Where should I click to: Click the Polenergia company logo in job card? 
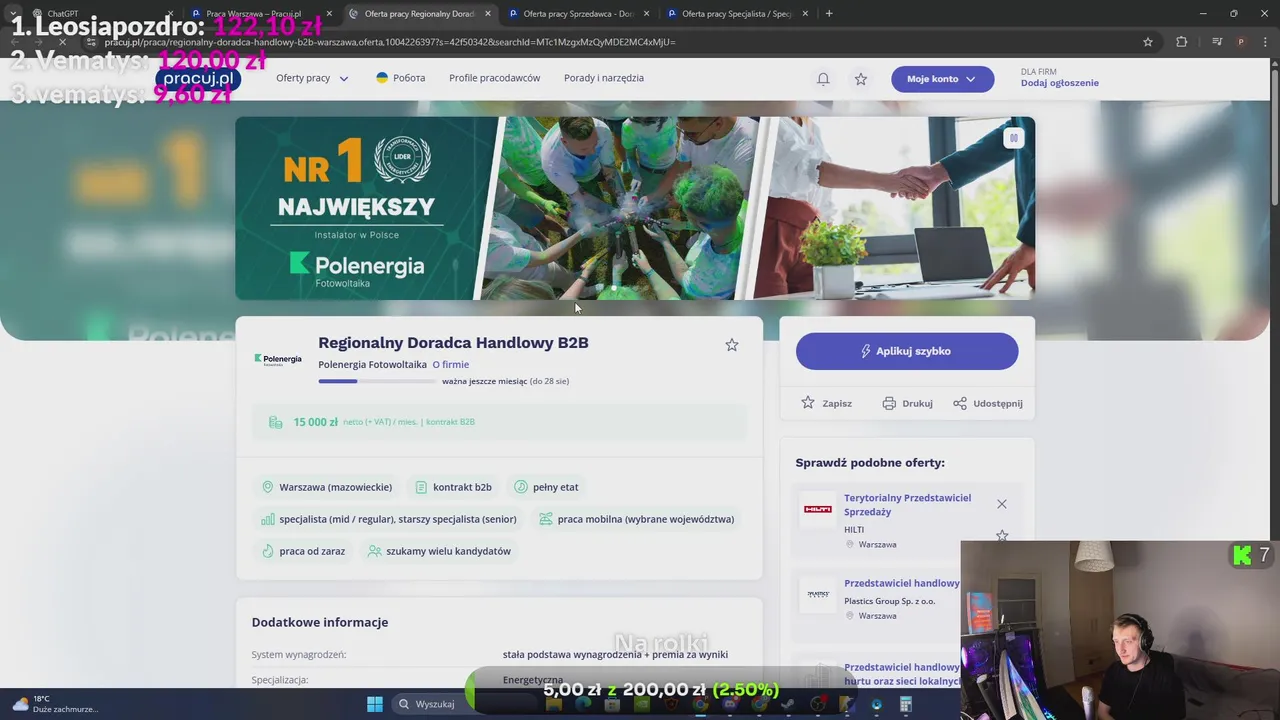pos(278,359)
